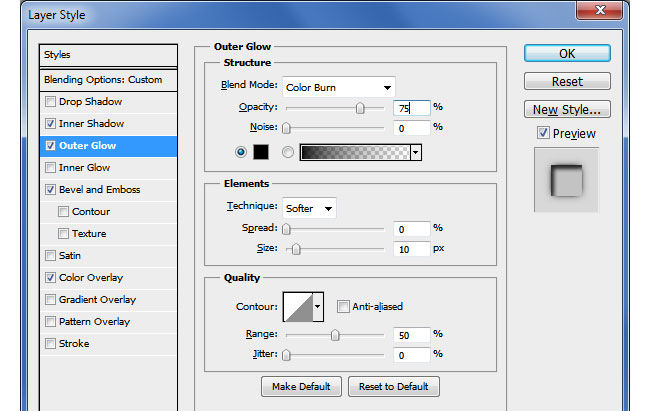Select Blending Options: Custom

pyautogui.click(x=109, y=80)
